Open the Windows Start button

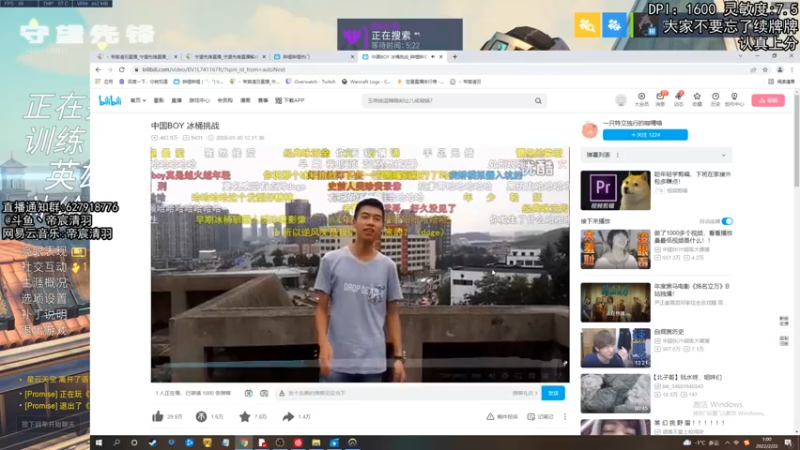99,442
